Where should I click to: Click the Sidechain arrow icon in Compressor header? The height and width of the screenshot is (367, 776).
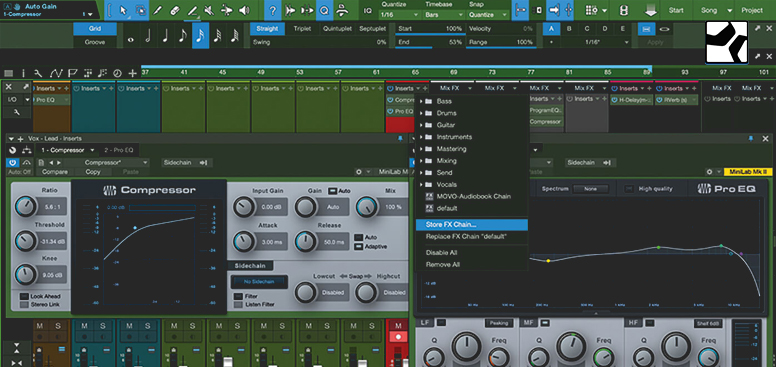(x=203, y=162)
